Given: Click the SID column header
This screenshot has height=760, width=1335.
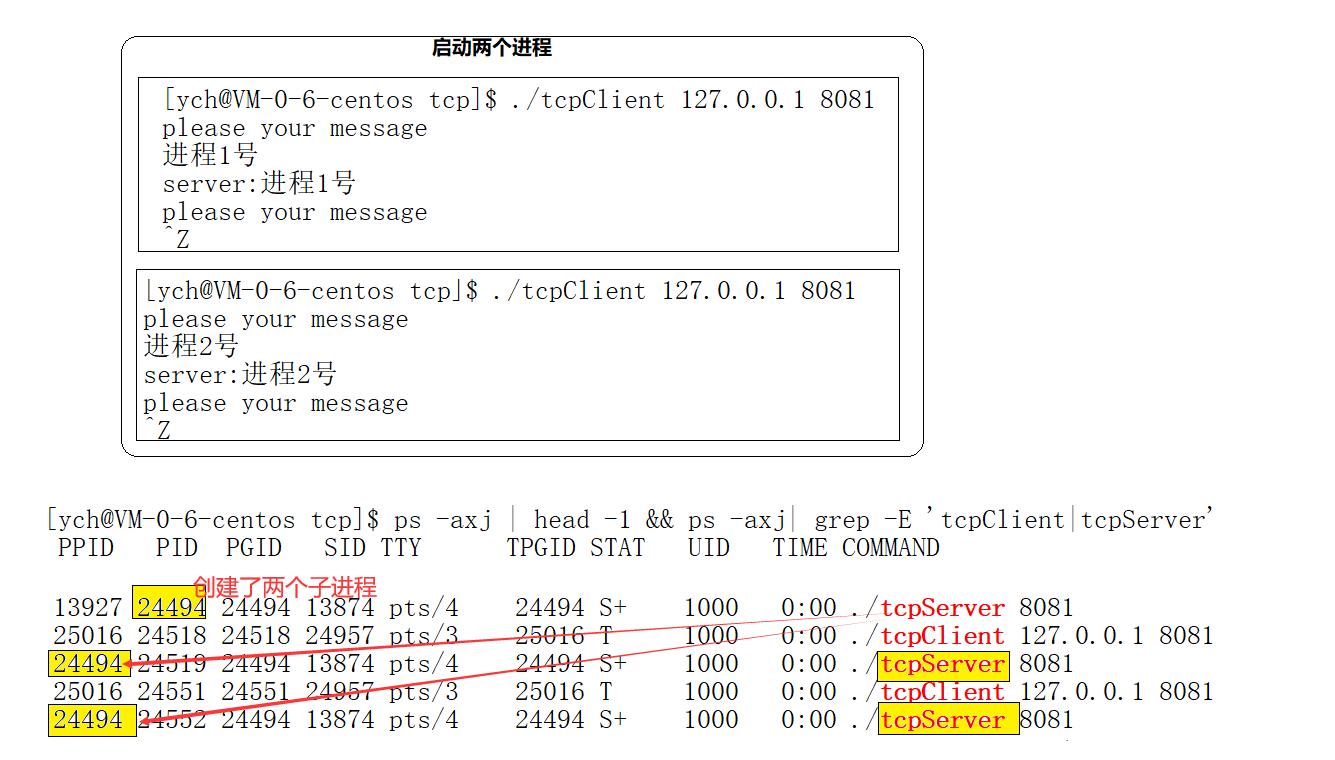Looking at the screenshot, I should tap(345, 548).
